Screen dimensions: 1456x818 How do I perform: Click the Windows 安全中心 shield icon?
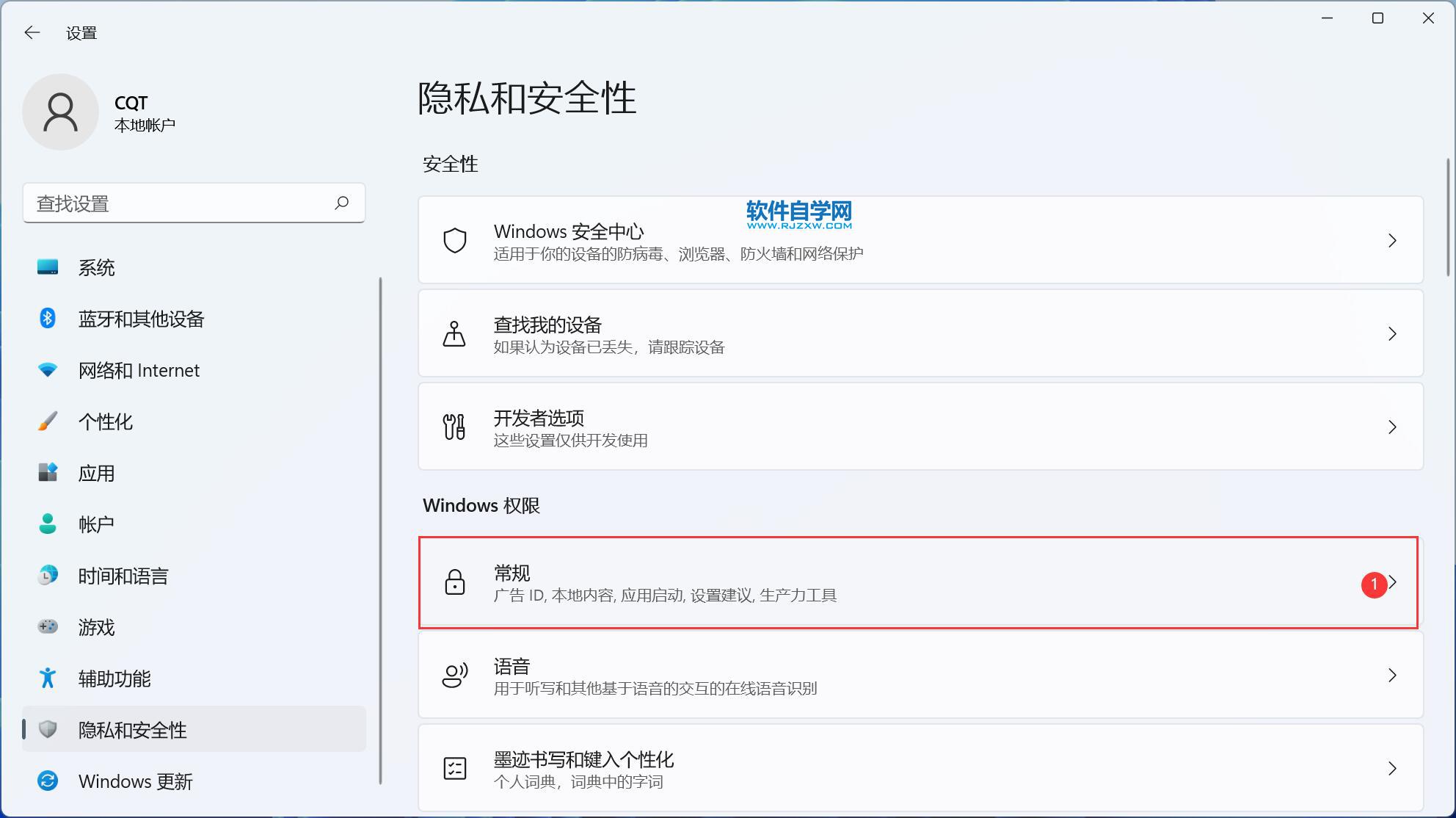[455, 240]
